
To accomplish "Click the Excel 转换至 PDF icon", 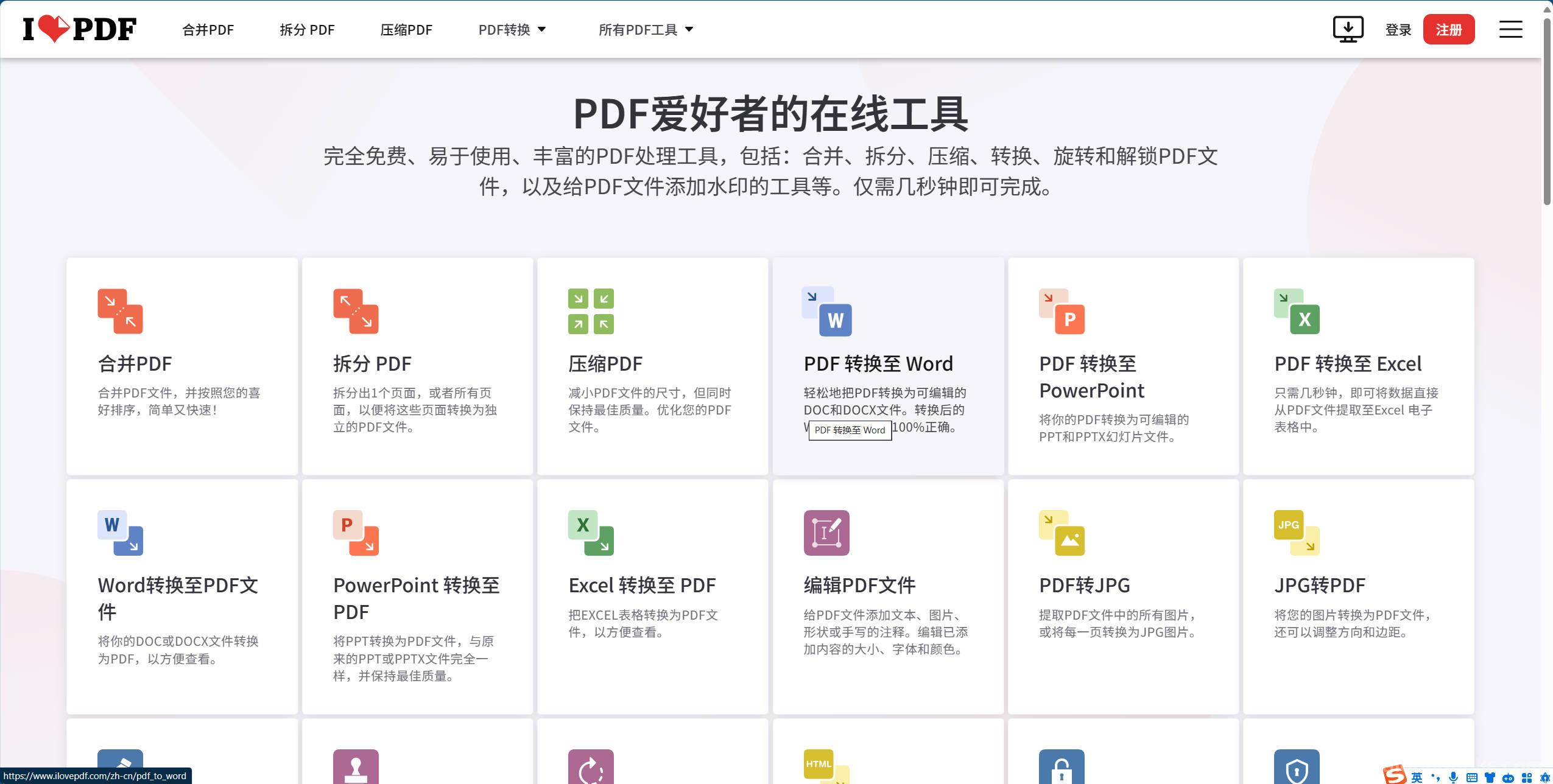I will tap(591, 533).
